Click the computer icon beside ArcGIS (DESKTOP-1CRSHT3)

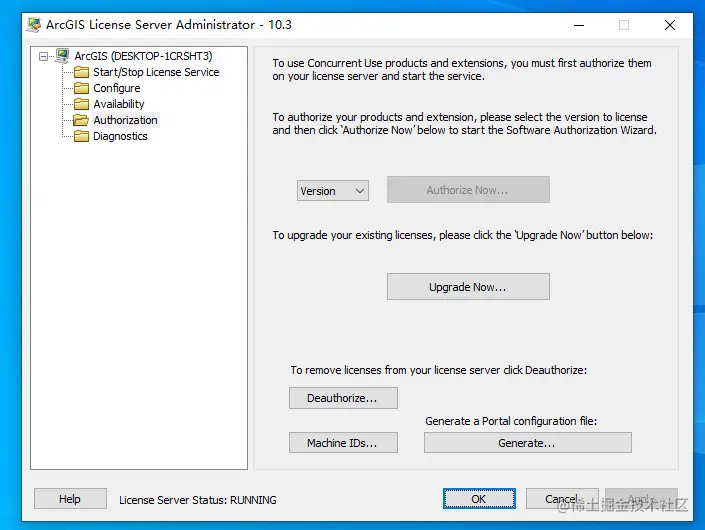(62, 56)
